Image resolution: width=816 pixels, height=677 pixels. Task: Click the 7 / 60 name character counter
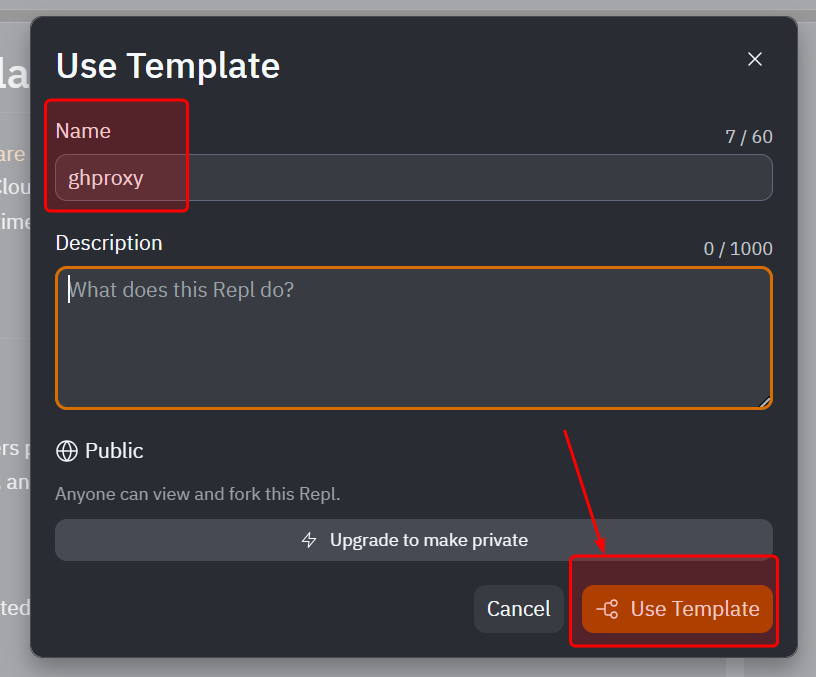749,137
